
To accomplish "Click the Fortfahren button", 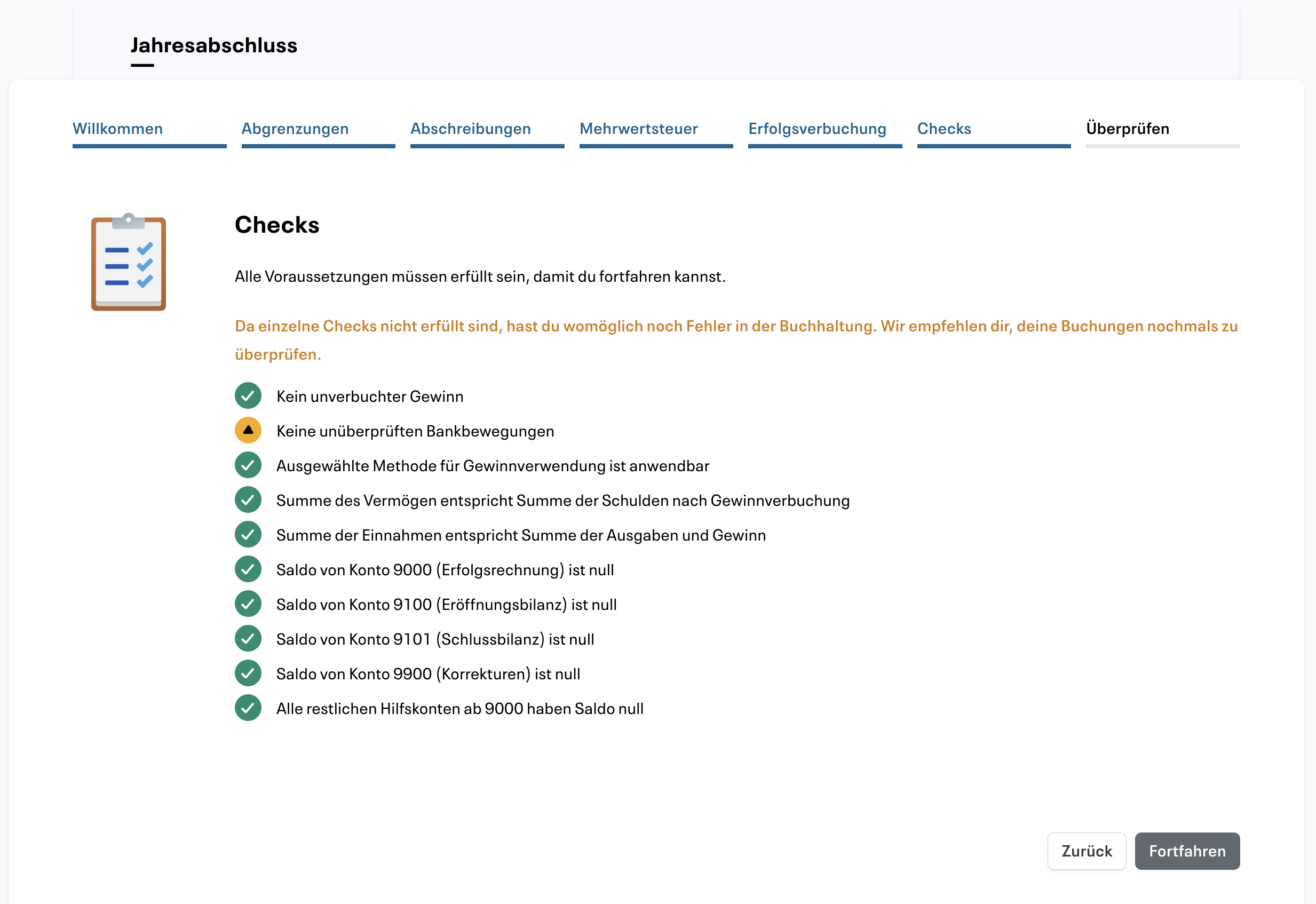I will 1187,851.
